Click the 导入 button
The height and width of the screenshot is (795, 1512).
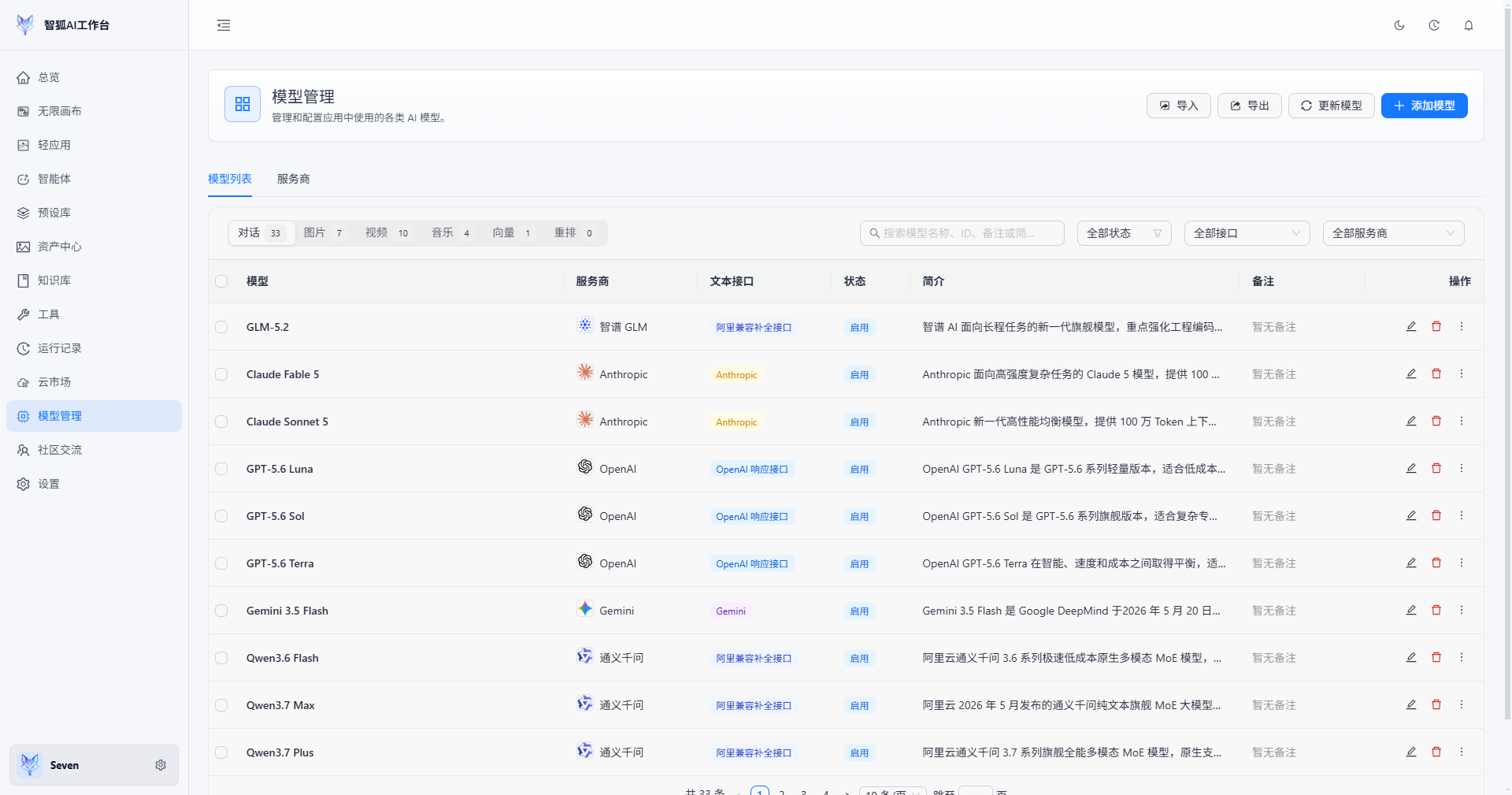tap(1179, 106)
